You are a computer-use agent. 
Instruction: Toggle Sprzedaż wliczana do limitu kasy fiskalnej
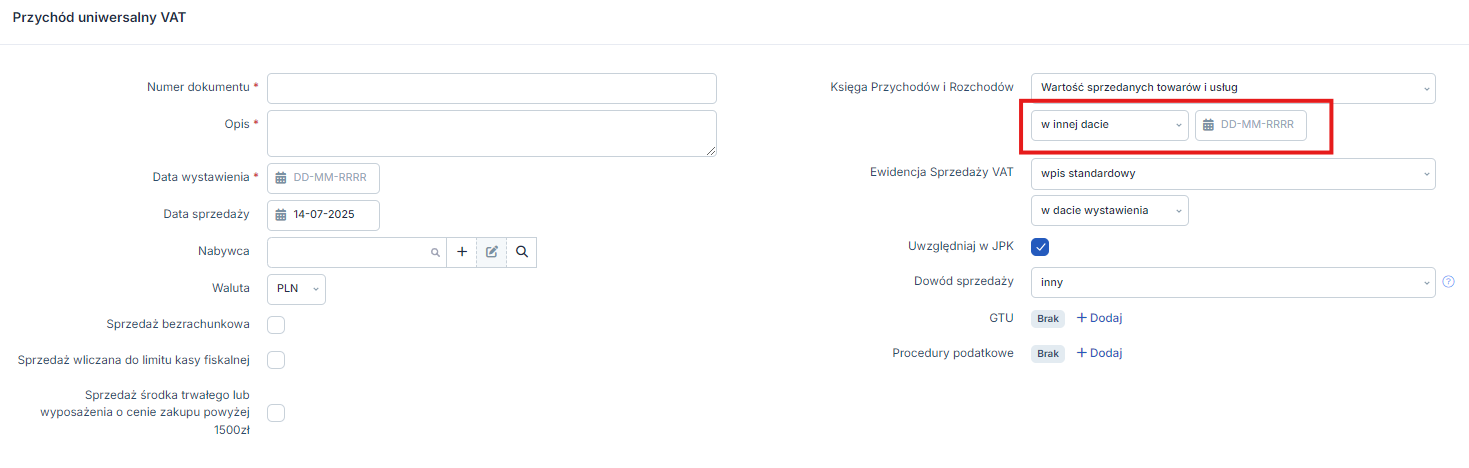point(277,359)
